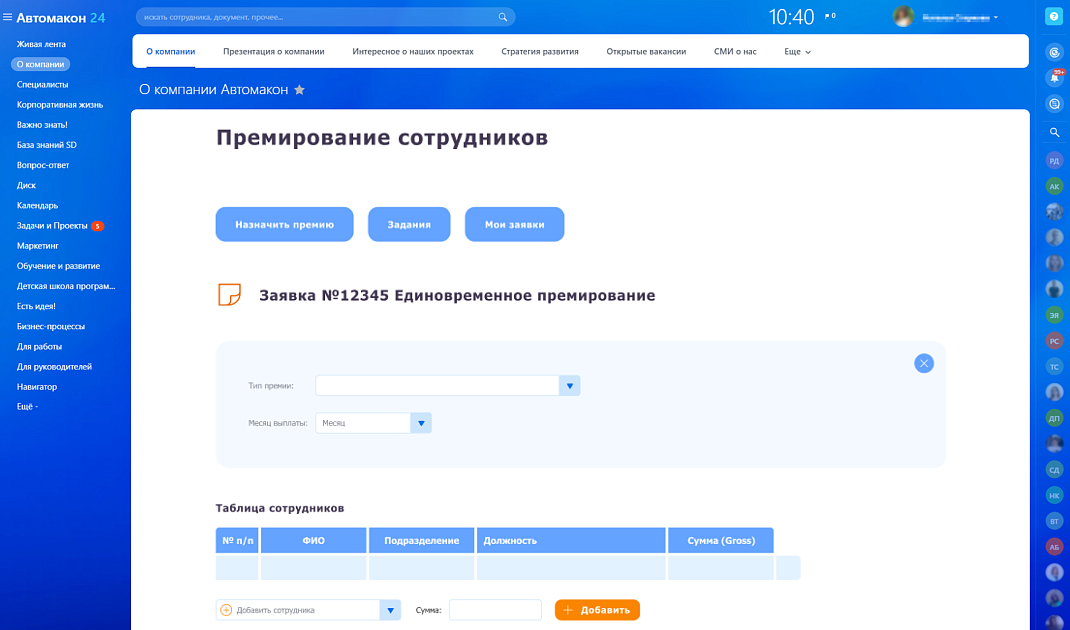Open notifications bell with 99+ badge
Image resolution: width=1070 pixels, height=630 pixels.
(x=1054, y=78)
